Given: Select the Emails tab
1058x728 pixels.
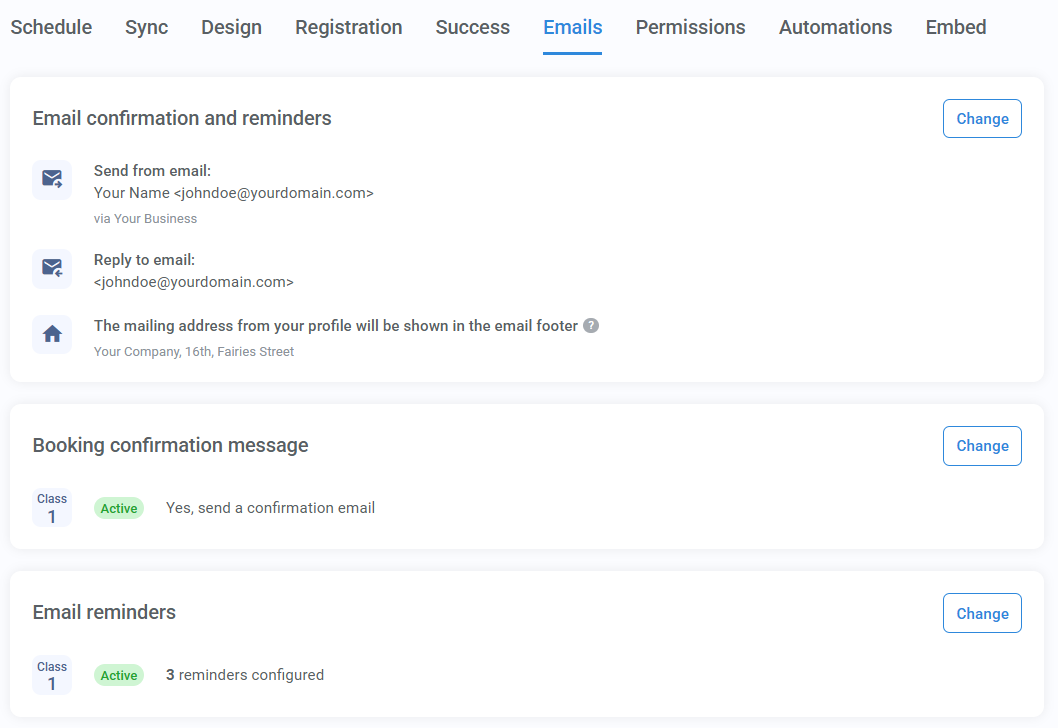Looking at the screenshot, I should (x=572, y=27).
